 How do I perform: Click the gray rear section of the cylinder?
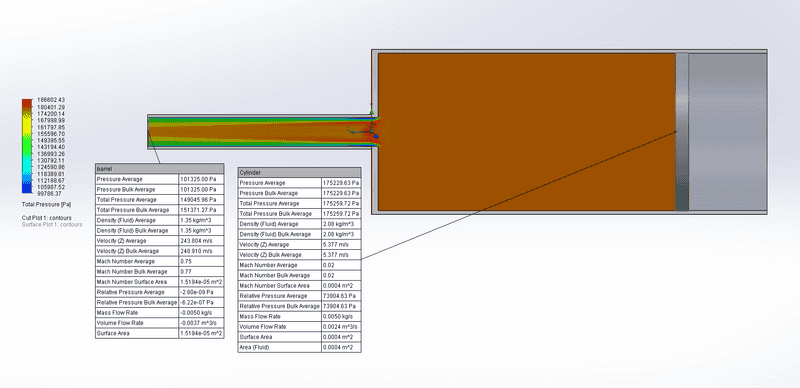coord(727,132)
